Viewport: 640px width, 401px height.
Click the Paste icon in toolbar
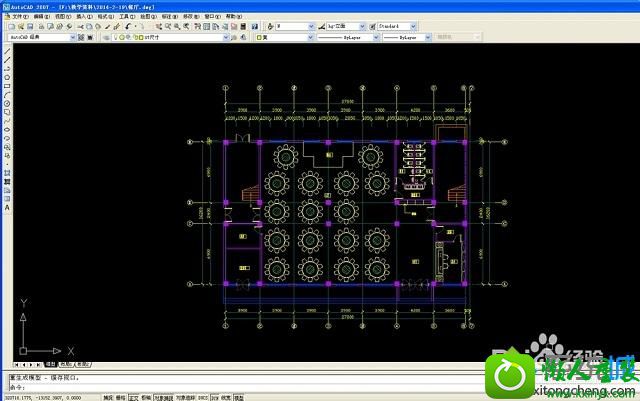coord(98,27)
